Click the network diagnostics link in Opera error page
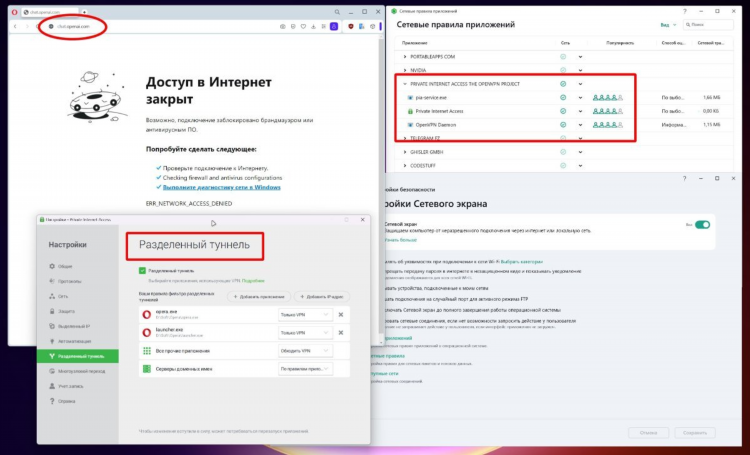 tap(221, 187)
